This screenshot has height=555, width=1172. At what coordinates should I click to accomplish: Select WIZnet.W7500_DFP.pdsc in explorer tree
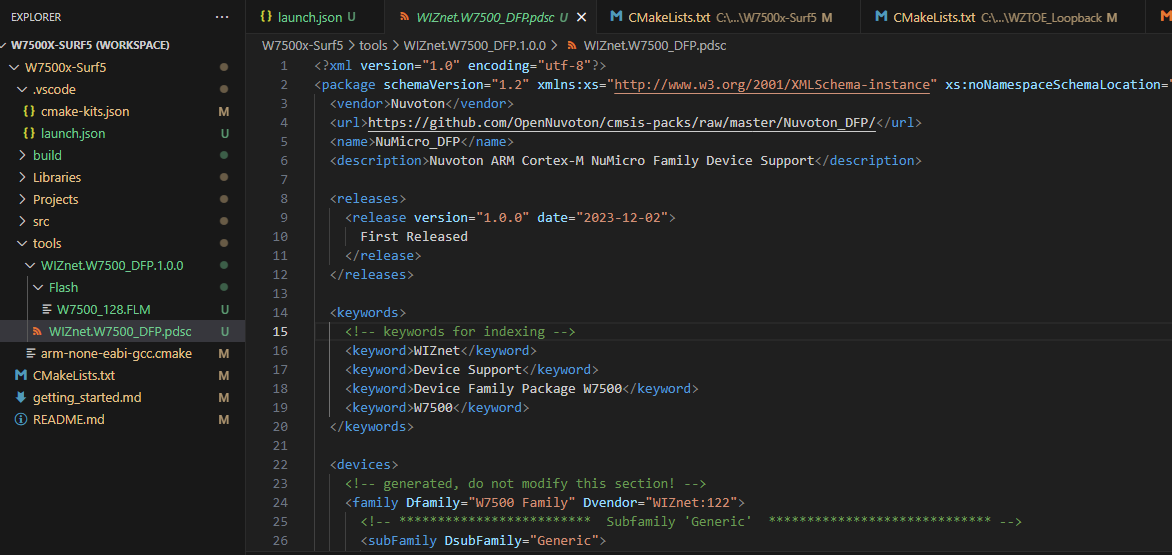point(120,331)
